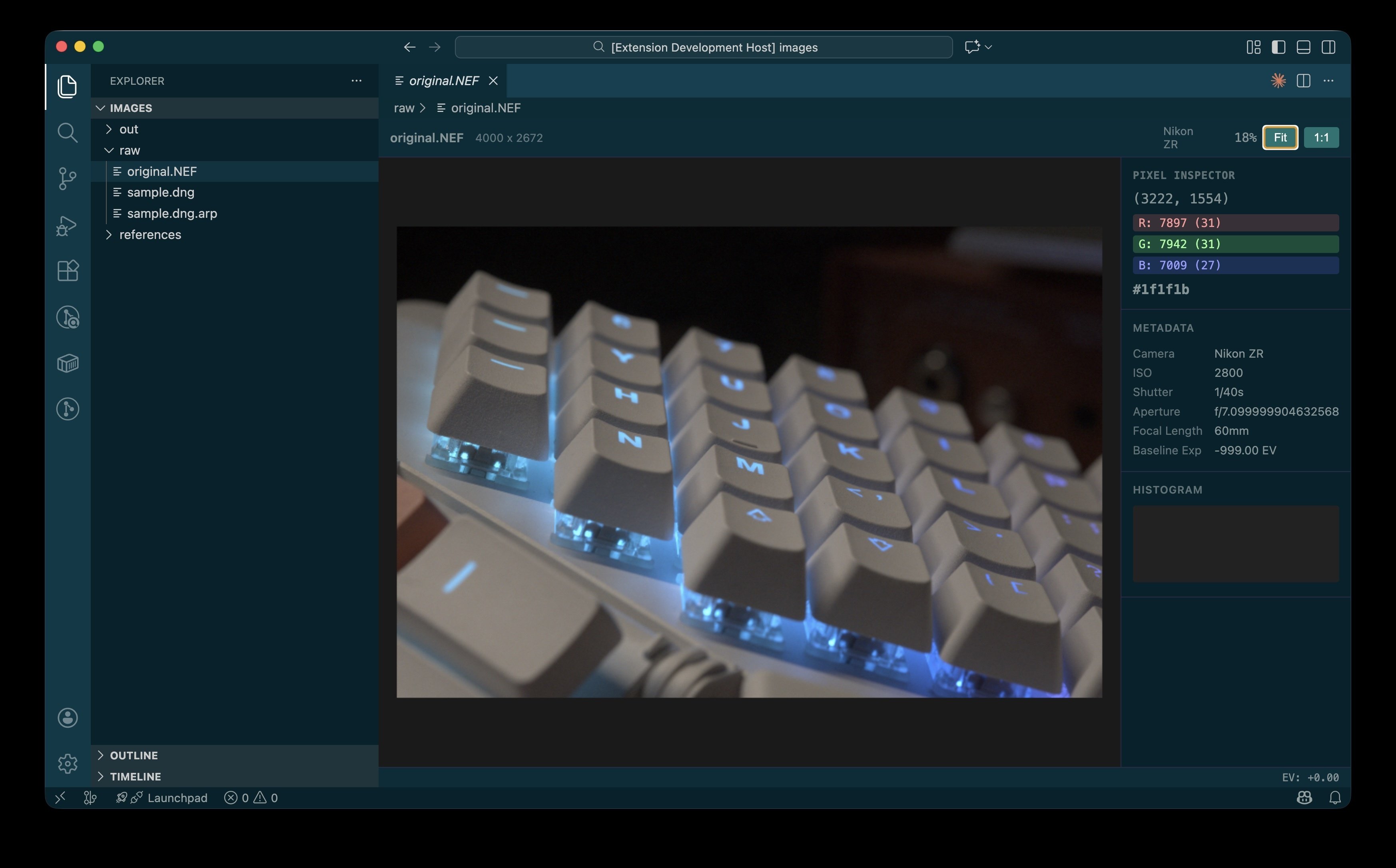Viewport: 1396px width, 868px height.
Task: Click the orange asterisk adjustments icon above the image
Action: [1278, 81]
